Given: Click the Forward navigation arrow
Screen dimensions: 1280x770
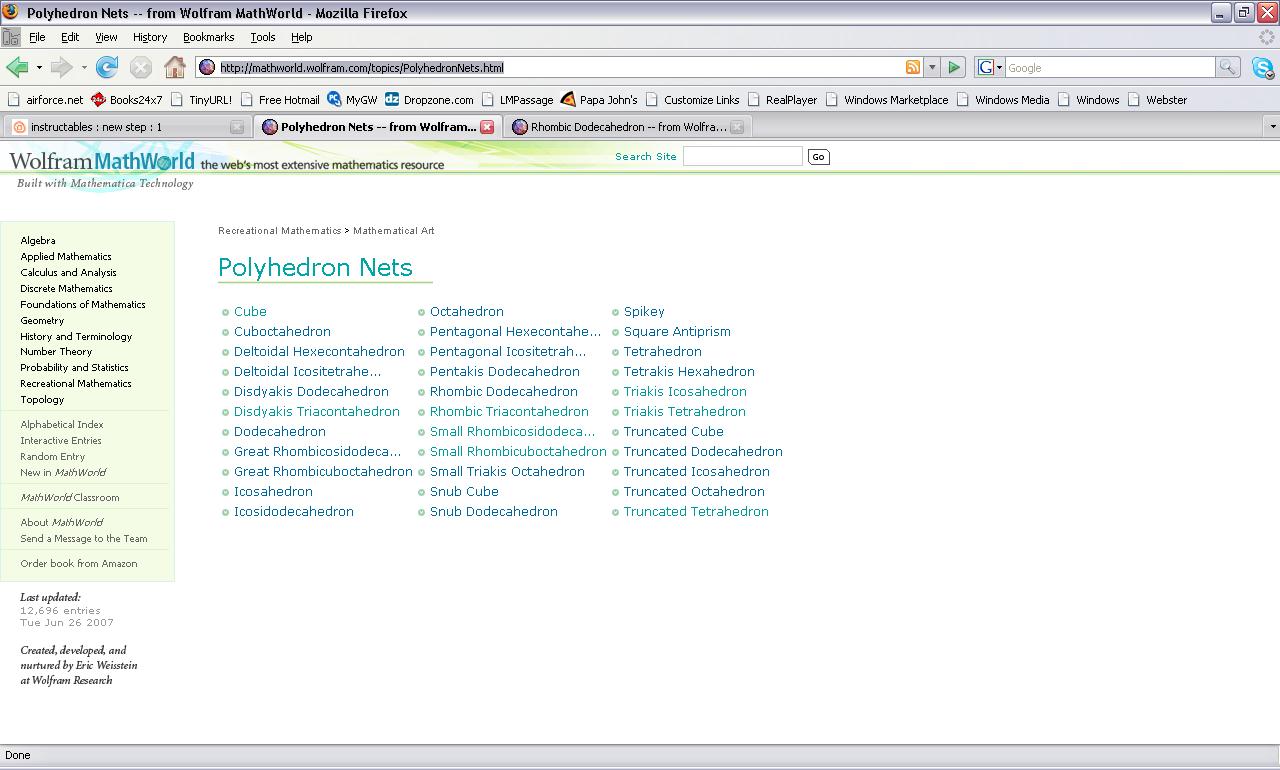Looking at the screenshot, I should (x=61, y=67).
